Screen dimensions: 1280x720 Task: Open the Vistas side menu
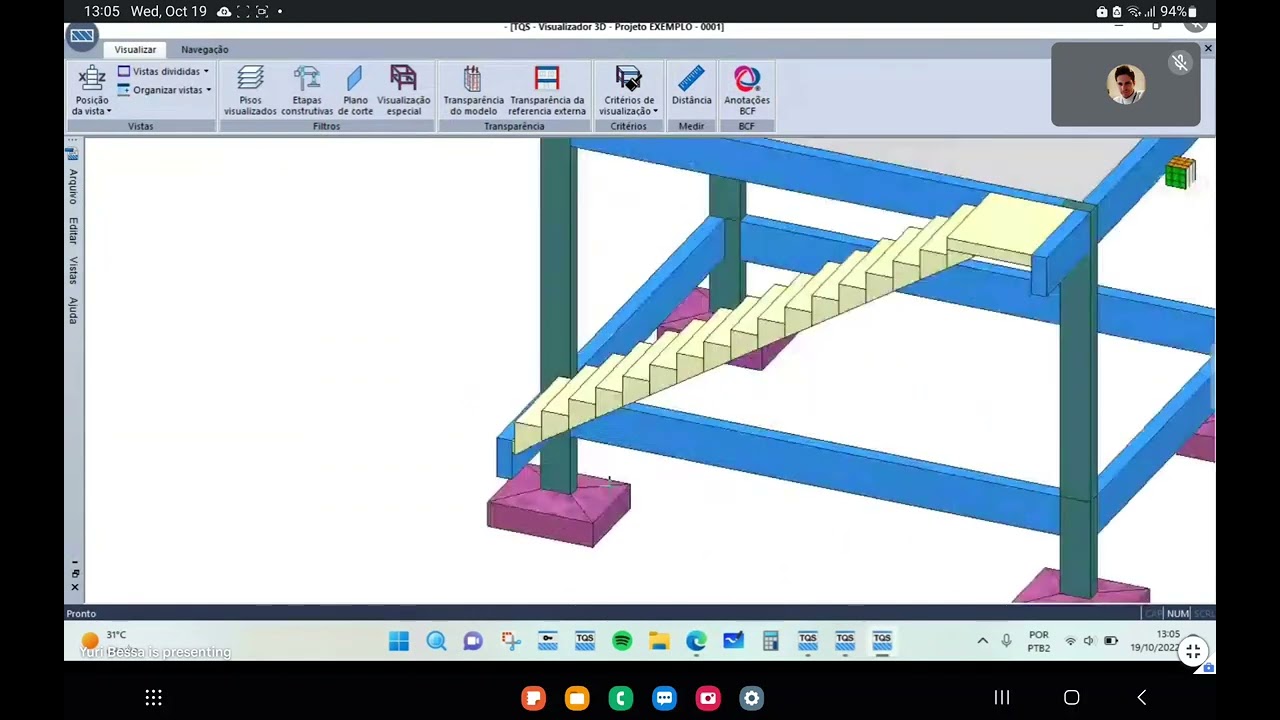(x=73, y=271)
